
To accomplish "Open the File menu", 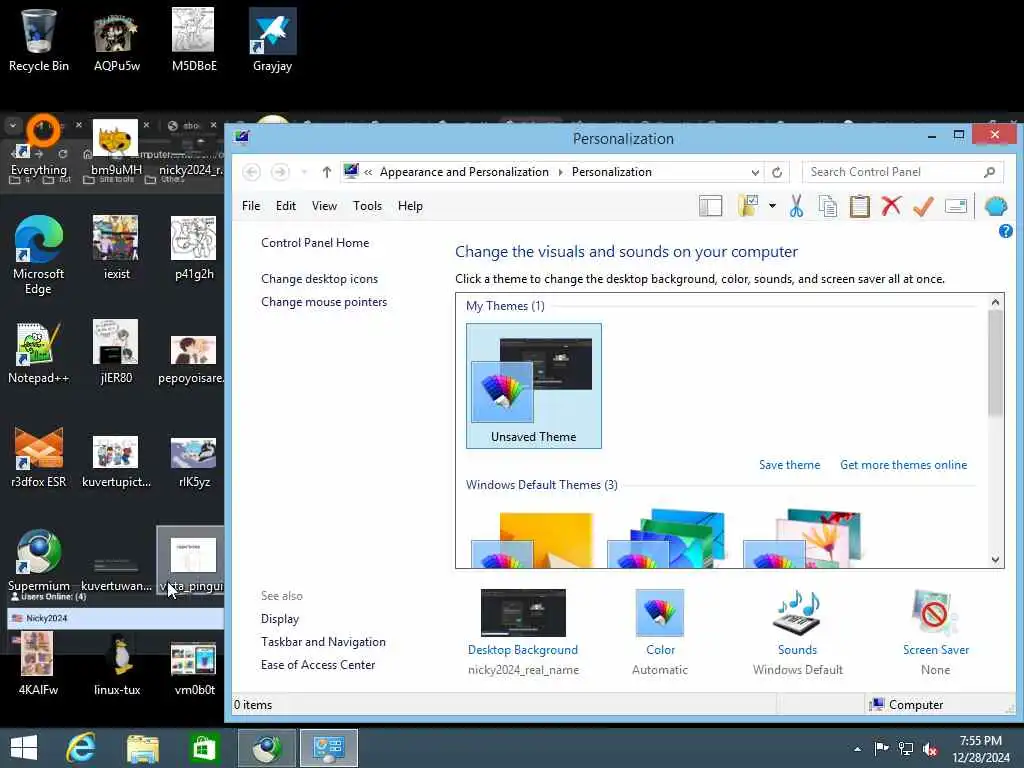I will 251,206.
